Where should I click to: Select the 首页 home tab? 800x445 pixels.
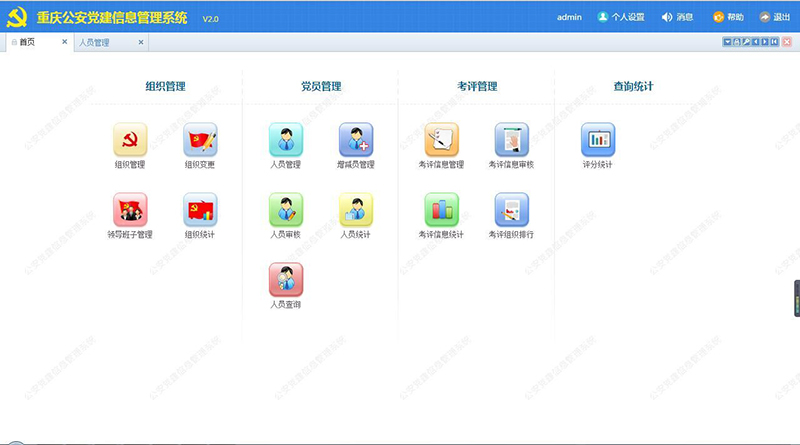click(27, 43)
